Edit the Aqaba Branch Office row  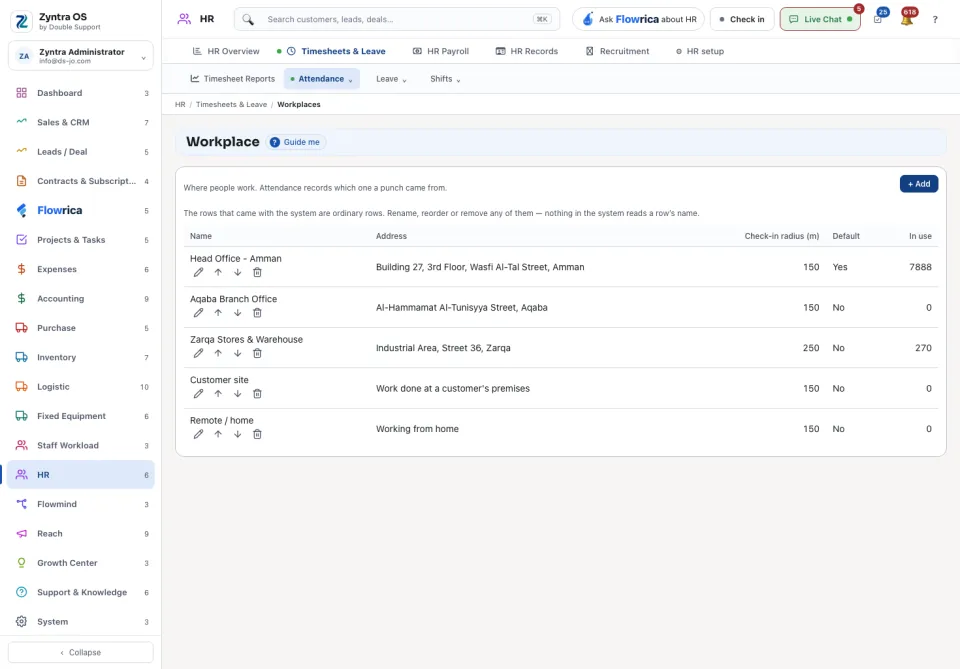(198, 313)
